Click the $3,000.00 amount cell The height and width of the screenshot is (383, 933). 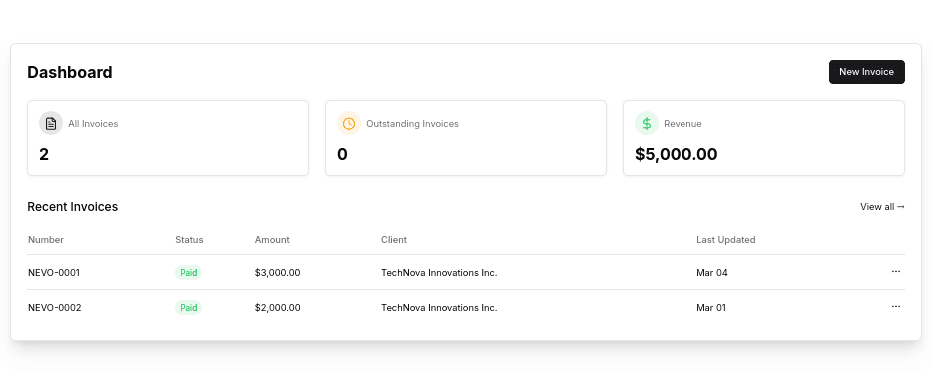pos(277,273)
